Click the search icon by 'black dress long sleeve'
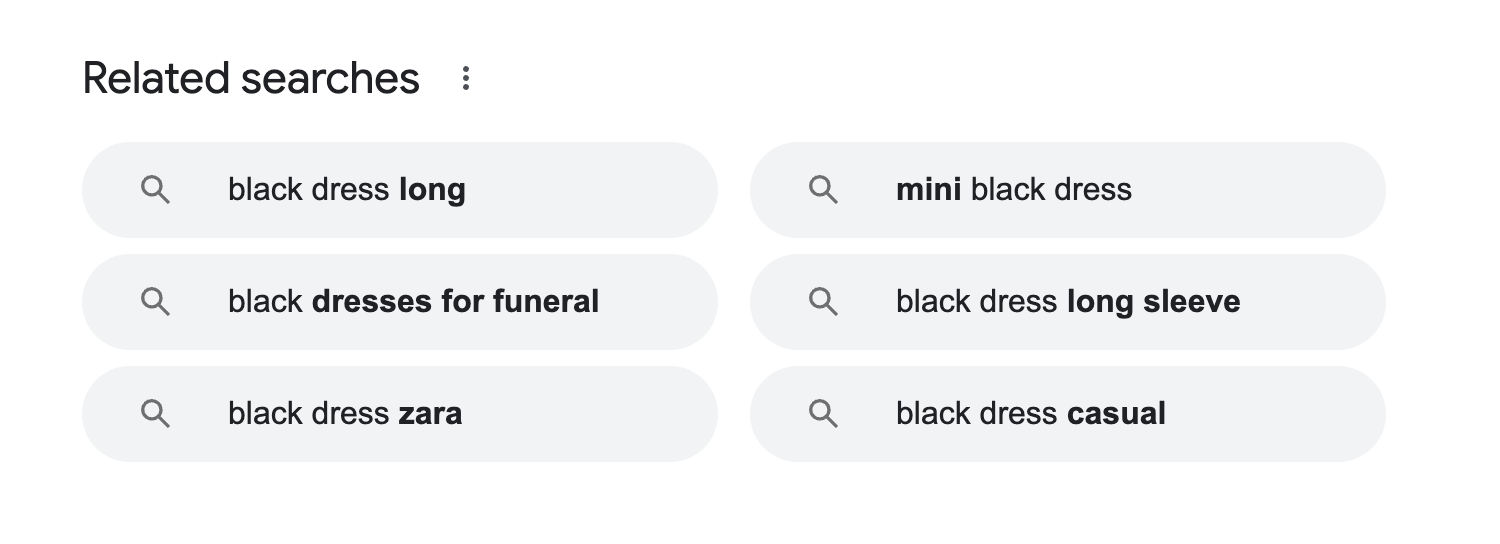 (823, 302)
